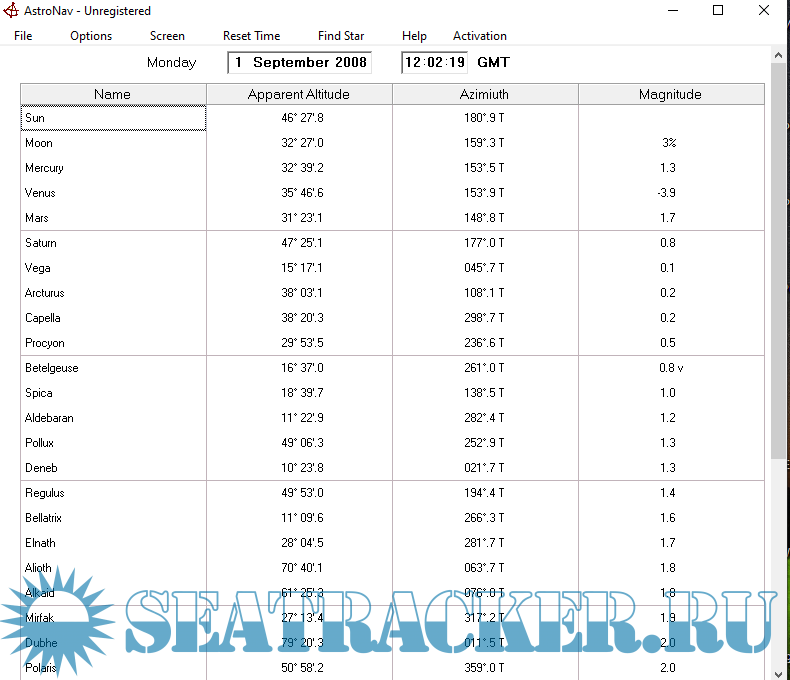Select the Venus entry in Name column

(x=41, y=193)
